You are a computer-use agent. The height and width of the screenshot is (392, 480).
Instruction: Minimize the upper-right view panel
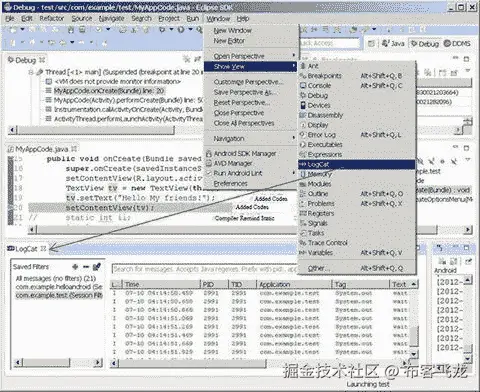[x=455, y=58]
